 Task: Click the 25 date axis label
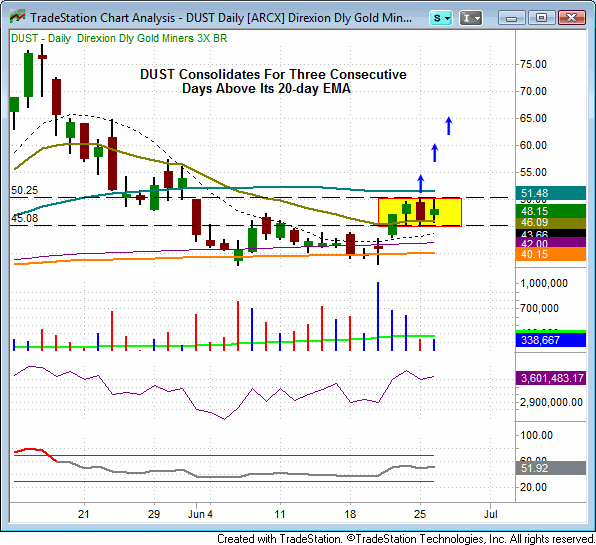420,514
